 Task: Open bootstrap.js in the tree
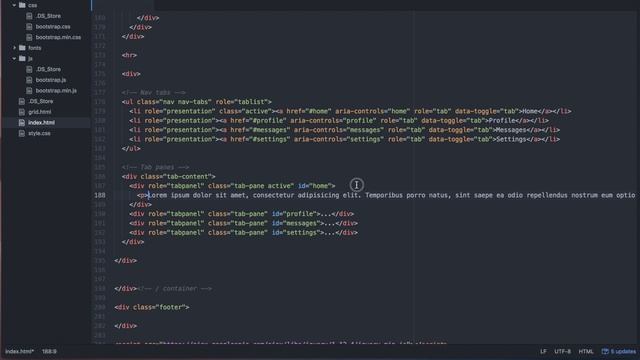tap(51, 80)
